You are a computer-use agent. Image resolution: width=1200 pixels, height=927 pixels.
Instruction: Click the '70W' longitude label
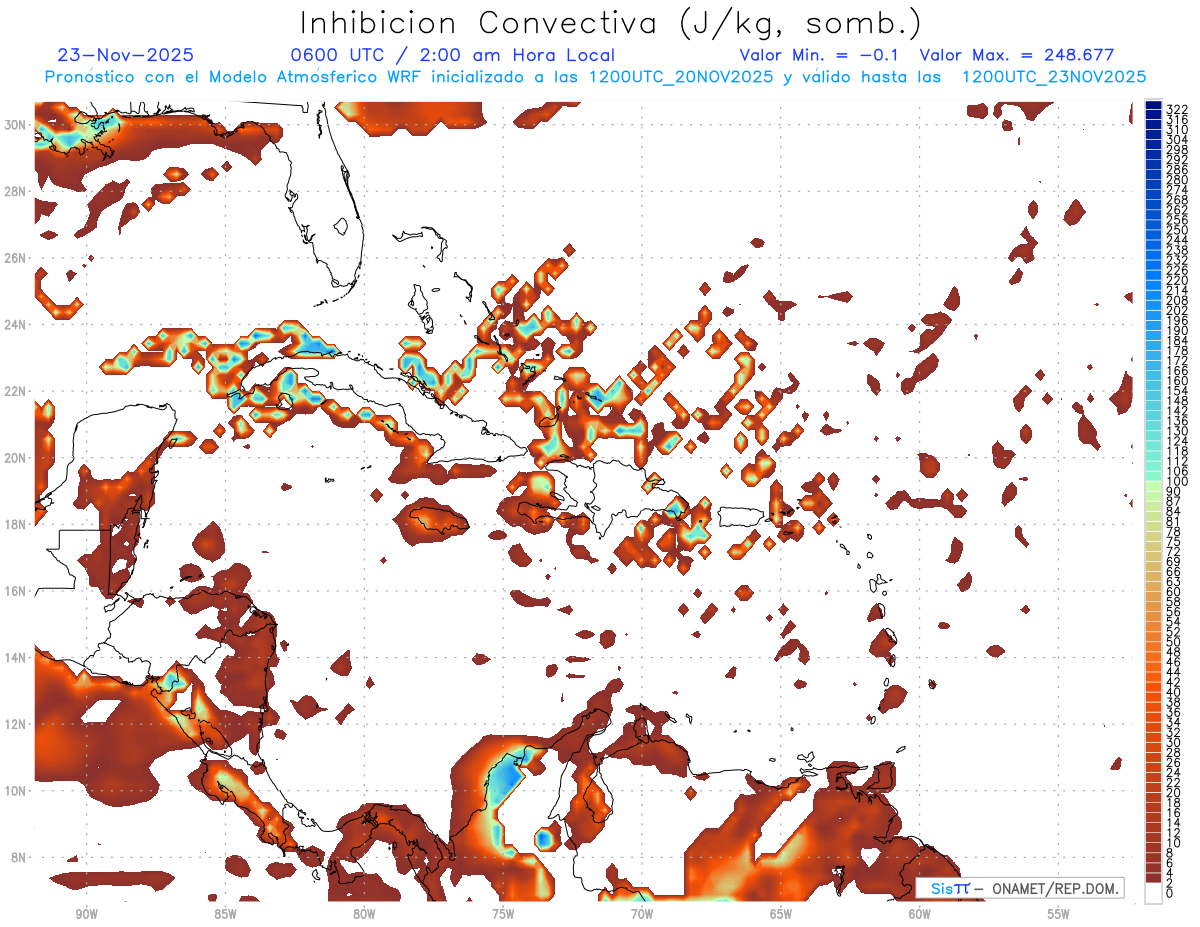coord(641,914)
